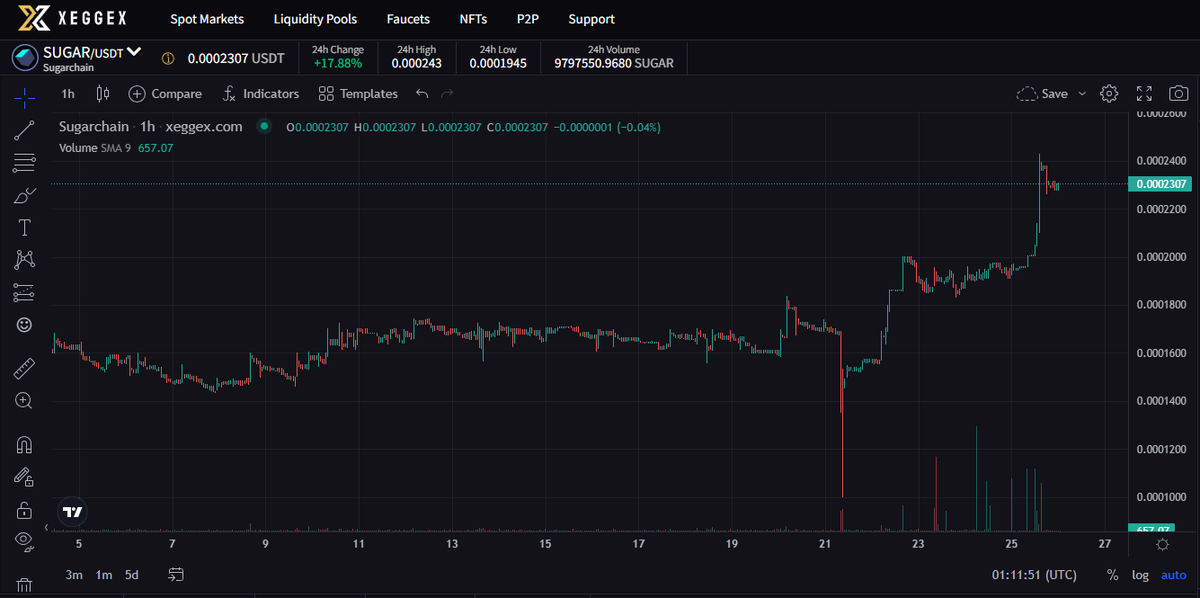Select the XABCD pattern tool
This screenshot has height=598, width=1200.
coord(24,259)
